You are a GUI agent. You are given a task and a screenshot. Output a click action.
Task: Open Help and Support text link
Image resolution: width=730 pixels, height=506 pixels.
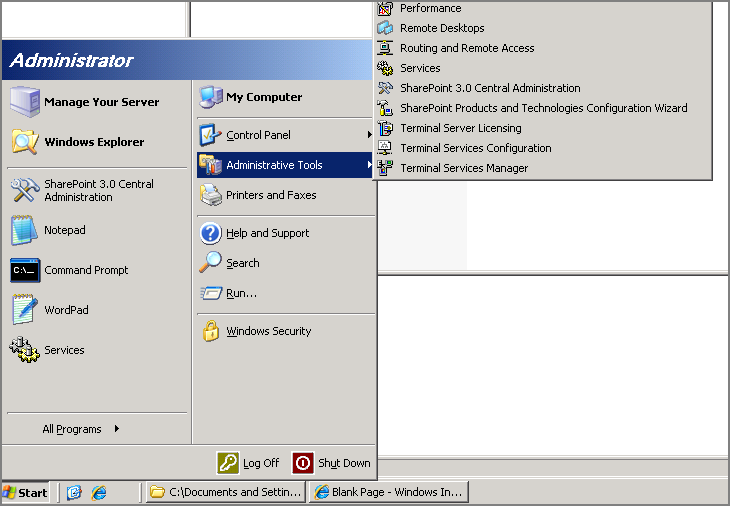pos(267,233)
